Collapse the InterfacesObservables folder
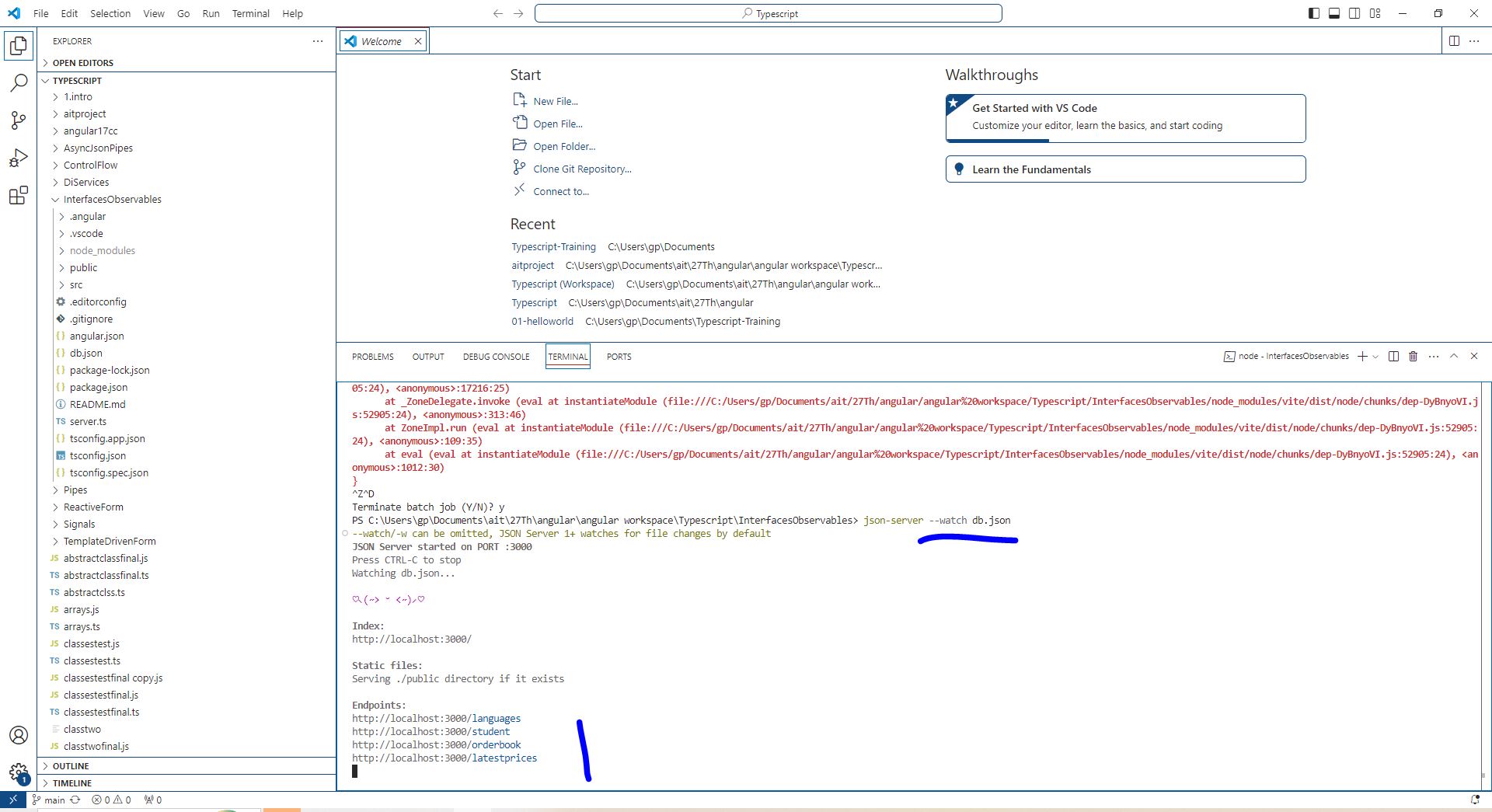 click(x=112, y=200)
